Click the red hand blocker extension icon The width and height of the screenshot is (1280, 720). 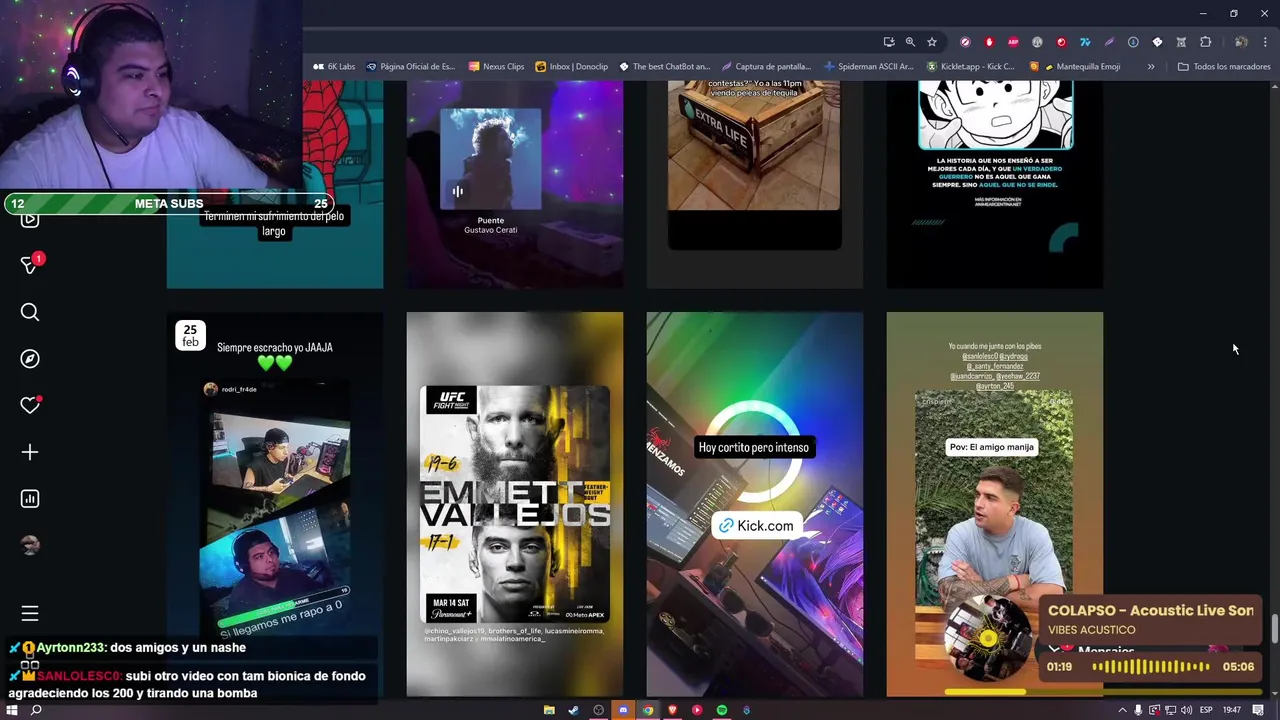coord(989,42)
